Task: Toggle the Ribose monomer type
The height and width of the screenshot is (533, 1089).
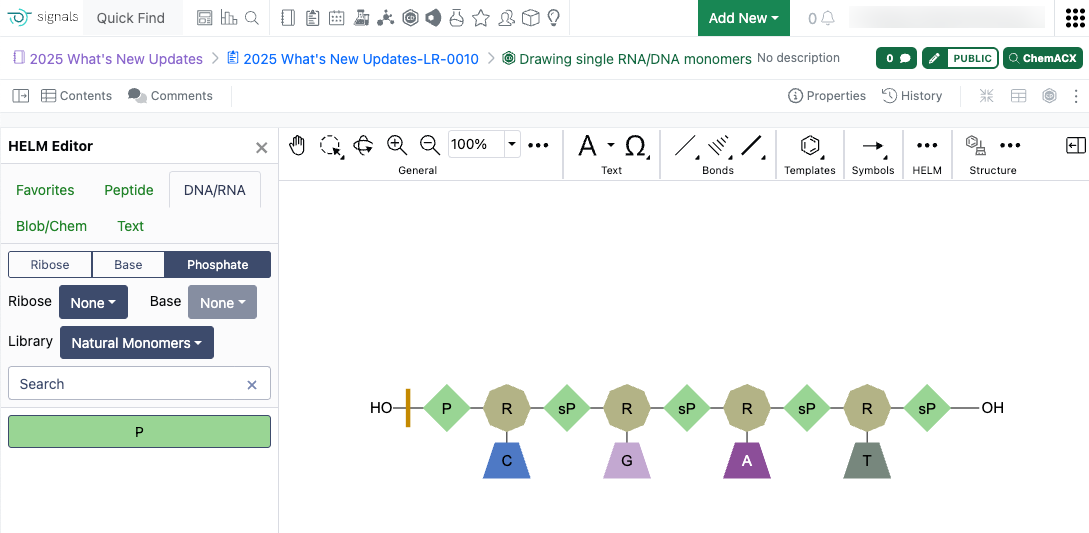Action: click(50, 265)
